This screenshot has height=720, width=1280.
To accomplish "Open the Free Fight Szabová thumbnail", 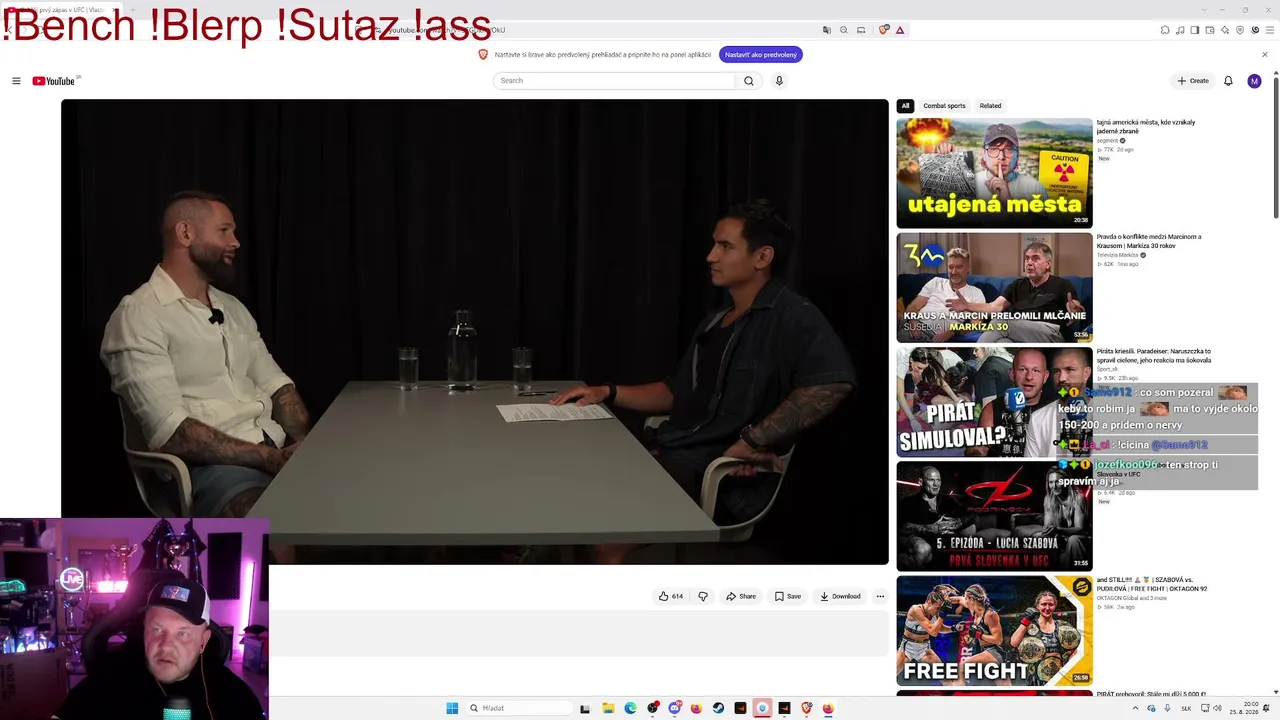I will pos(994,631).
